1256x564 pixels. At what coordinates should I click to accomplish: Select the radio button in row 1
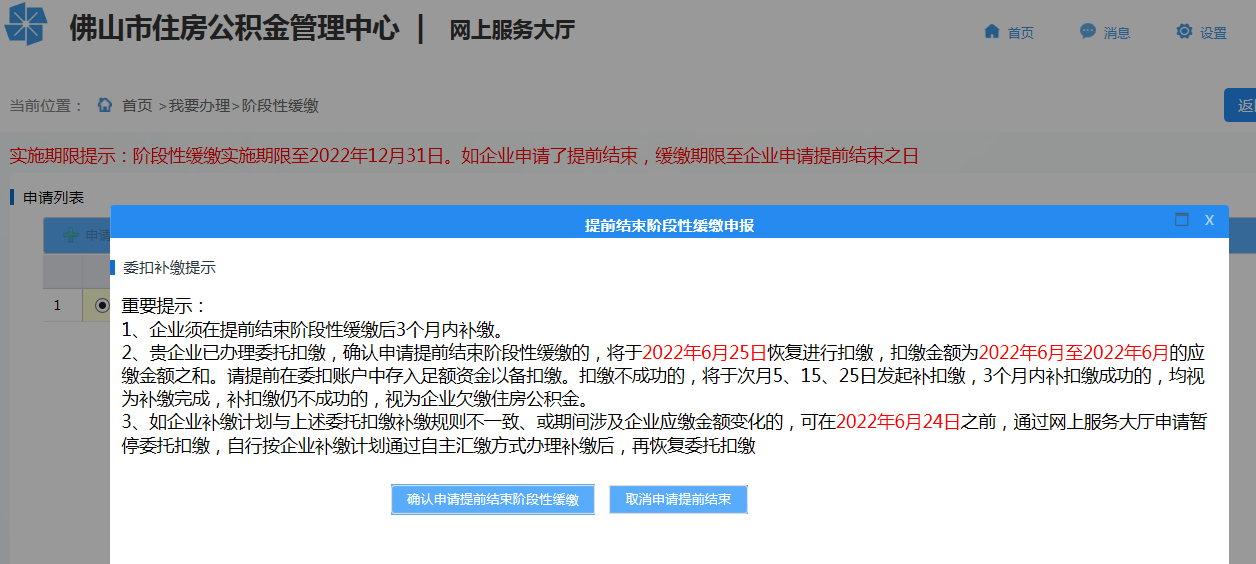point(102,305)
